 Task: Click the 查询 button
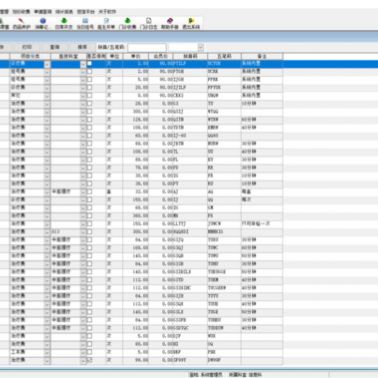point(55,47)
